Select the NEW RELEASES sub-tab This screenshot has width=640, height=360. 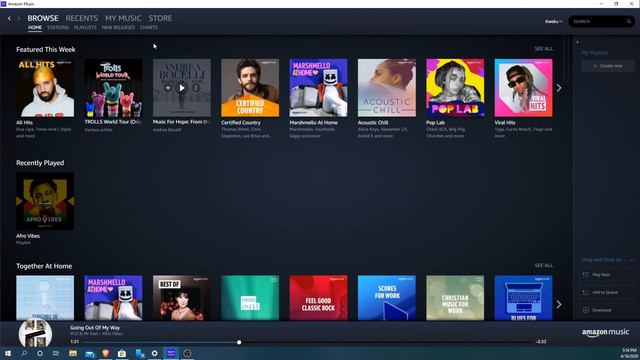pos(118,28)
